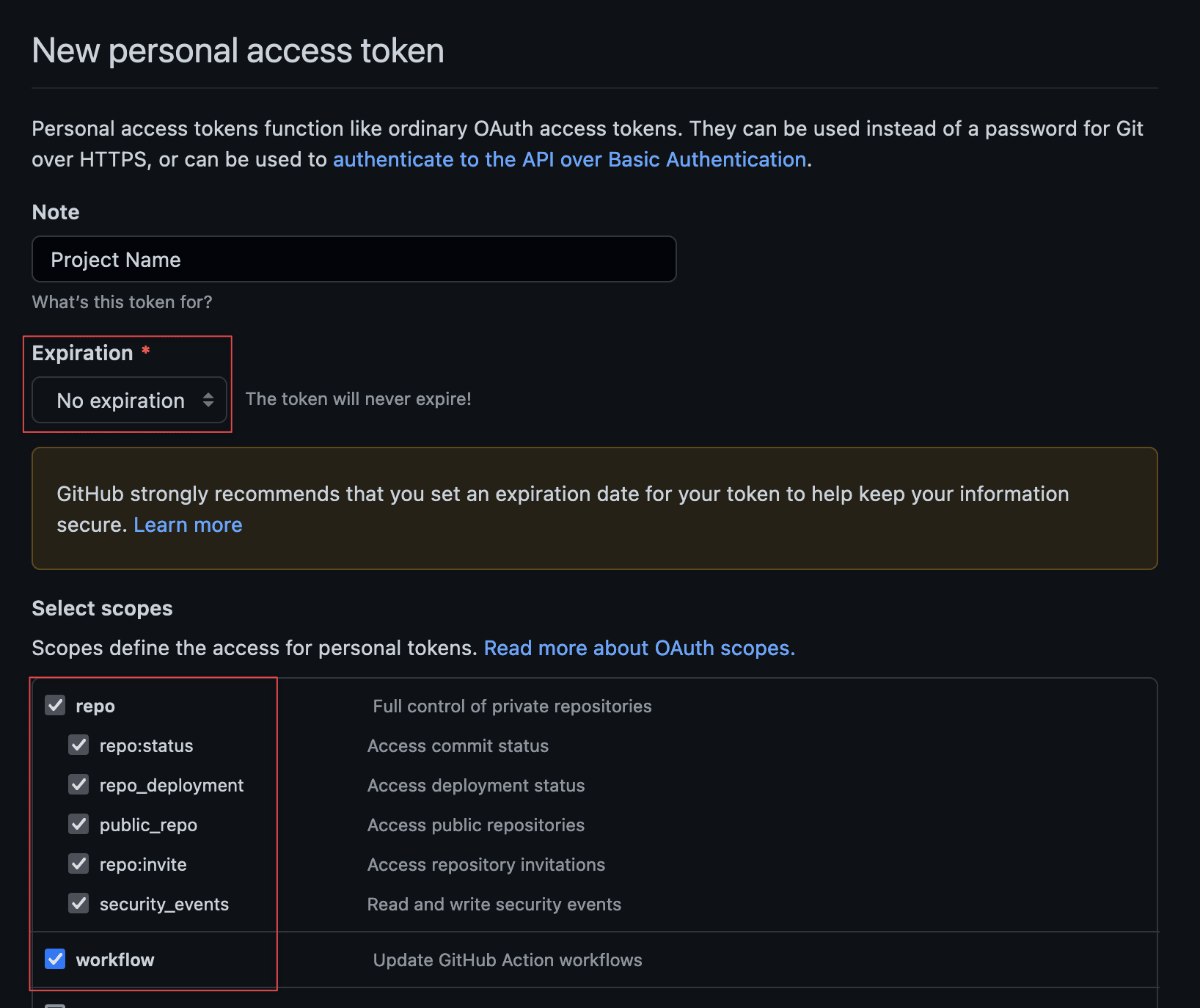Click "The token will never expire!" message
This screenshot has height=1008, width=1200.
click(358, 399)
